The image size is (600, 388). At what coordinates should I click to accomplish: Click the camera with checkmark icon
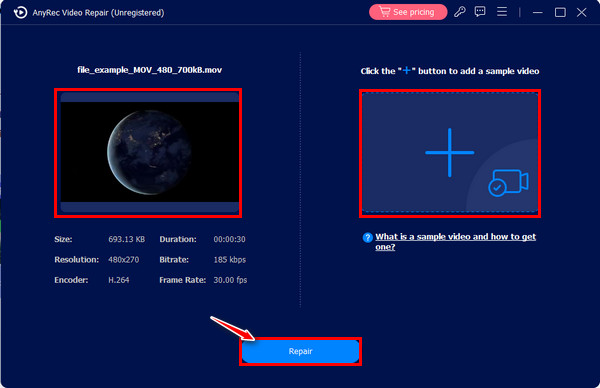(508, 183)
